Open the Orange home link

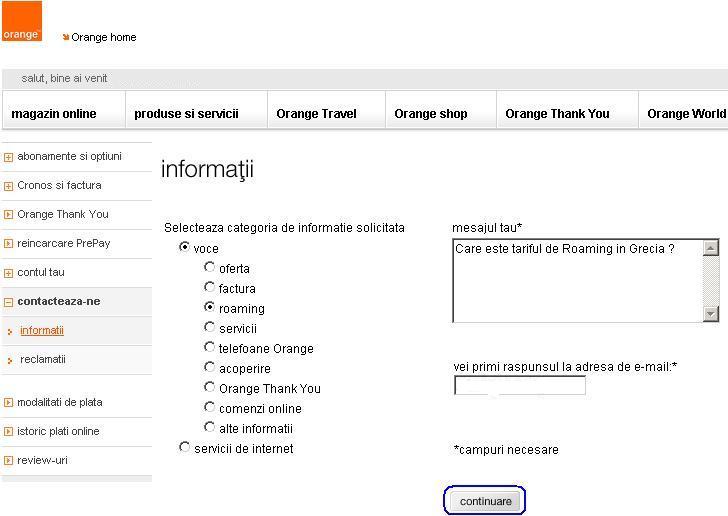104,37
